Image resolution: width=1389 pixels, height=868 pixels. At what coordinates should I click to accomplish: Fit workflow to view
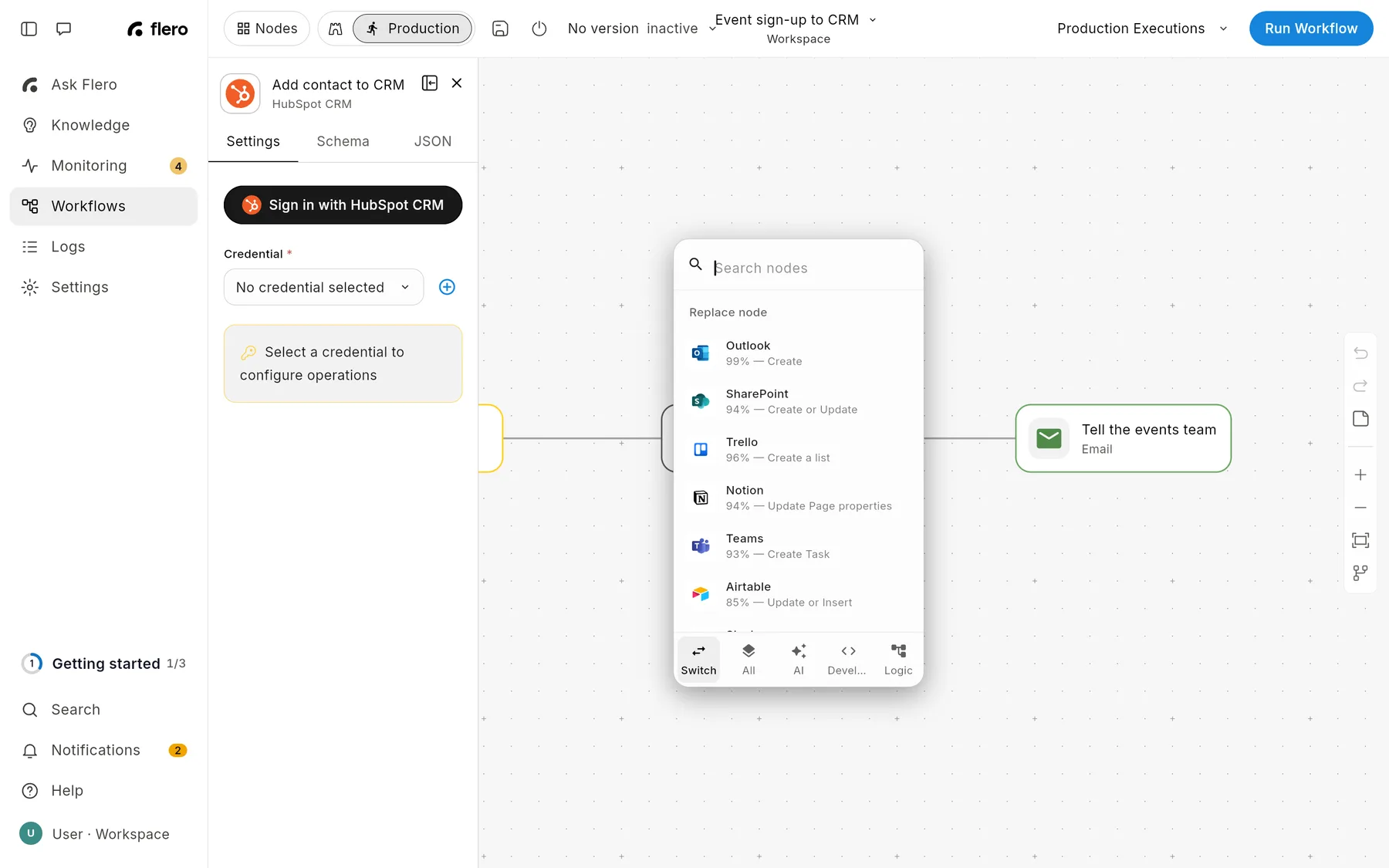point(1360,540)
